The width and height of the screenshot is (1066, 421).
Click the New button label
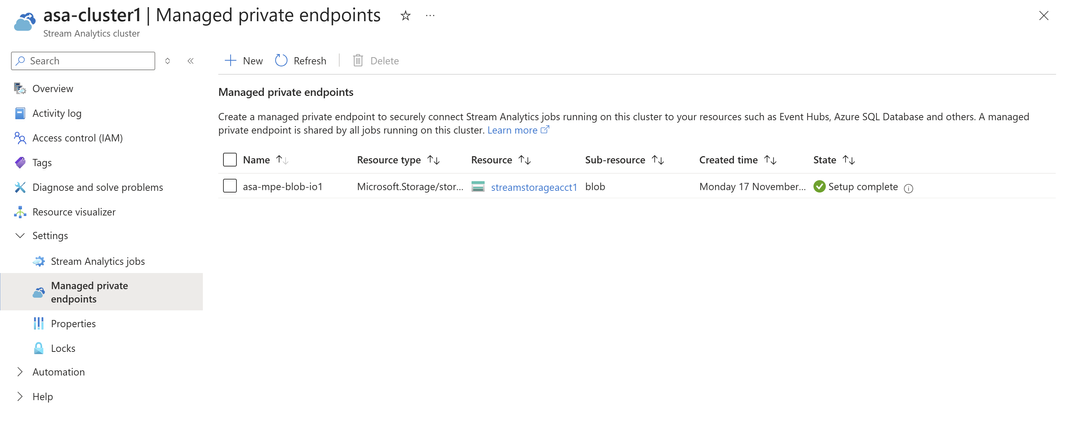pos(252,61)
